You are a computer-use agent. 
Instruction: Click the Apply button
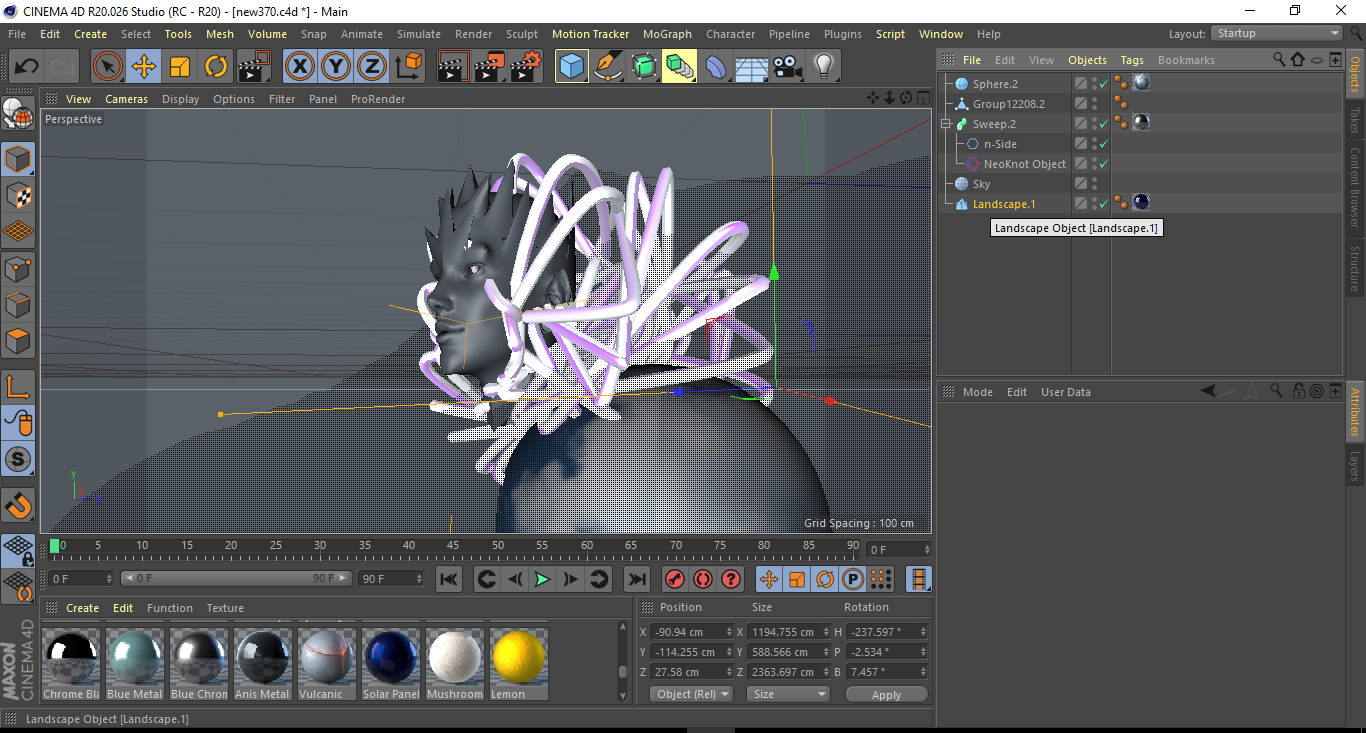tap(886, 694)
